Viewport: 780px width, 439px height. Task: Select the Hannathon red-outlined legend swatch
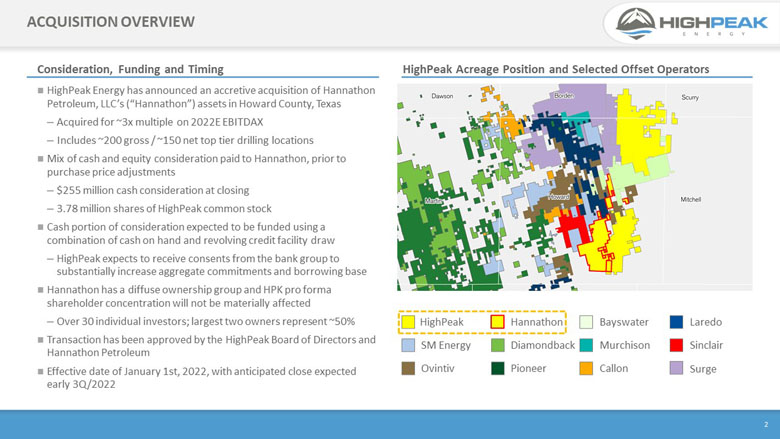(497, 322)
